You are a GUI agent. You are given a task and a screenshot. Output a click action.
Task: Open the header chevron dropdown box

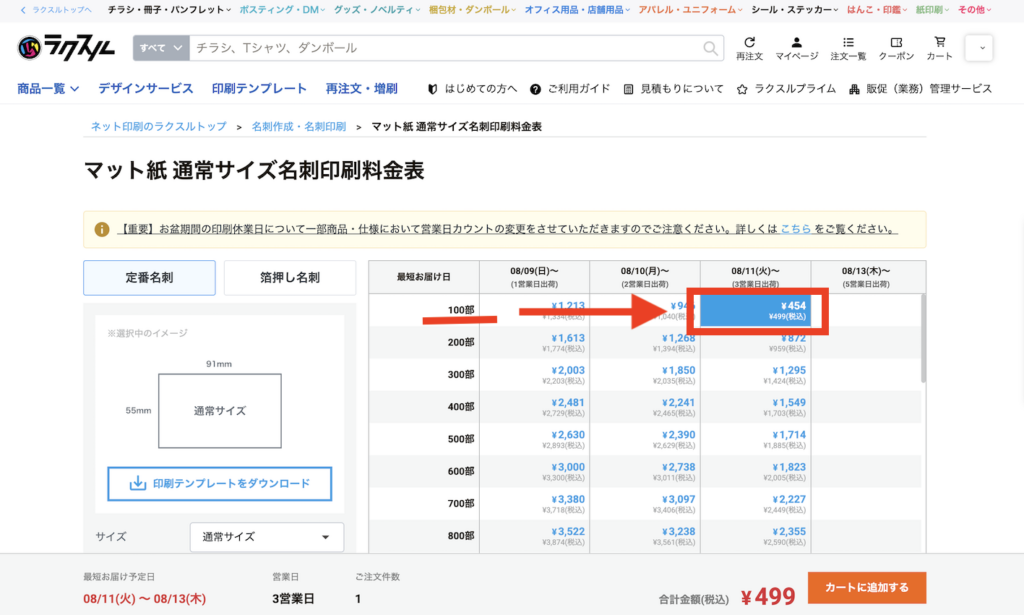[x=978, y=48]
